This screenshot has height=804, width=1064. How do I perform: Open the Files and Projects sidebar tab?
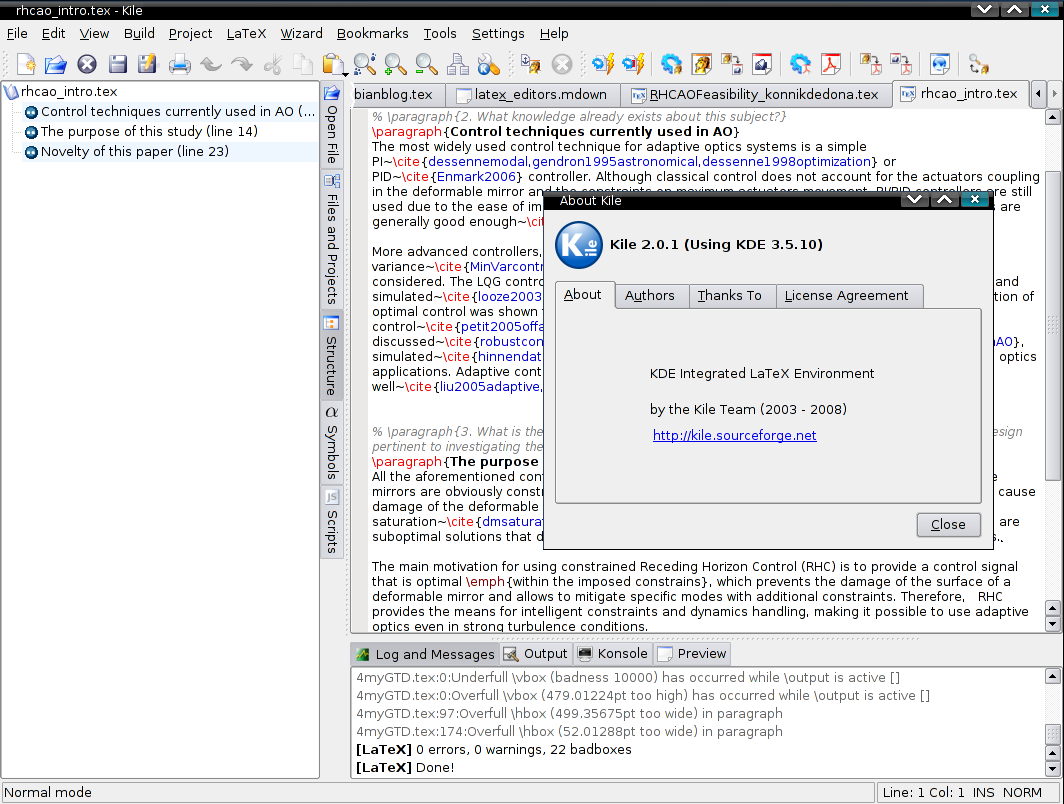coord(332,240)
